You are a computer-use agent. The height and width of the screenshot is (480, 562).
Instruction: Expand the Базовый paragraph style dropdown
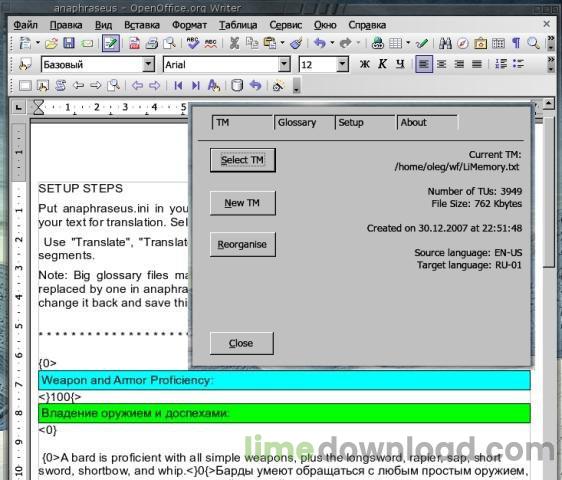148,65
